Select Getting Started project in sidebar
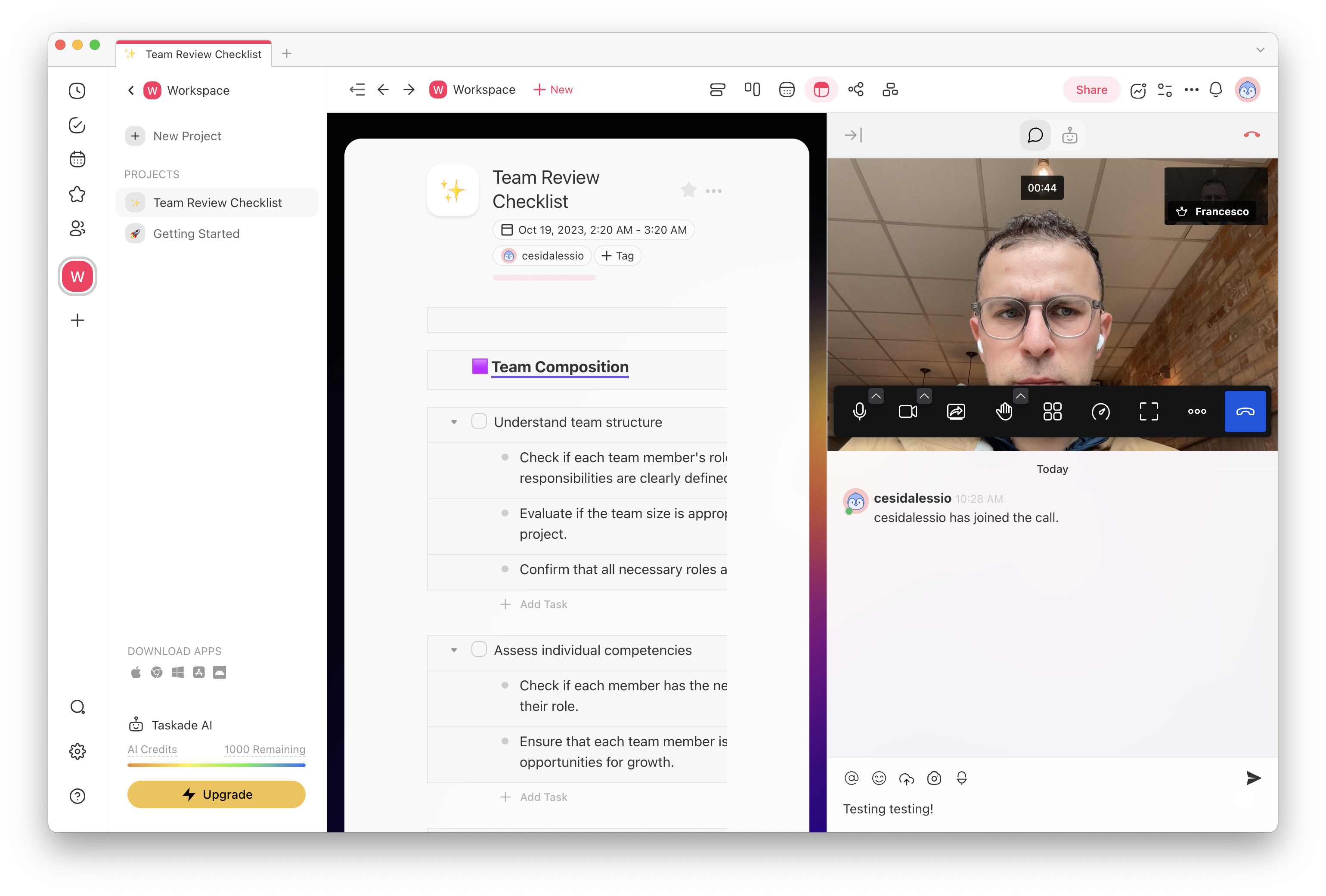 [196, 233]
